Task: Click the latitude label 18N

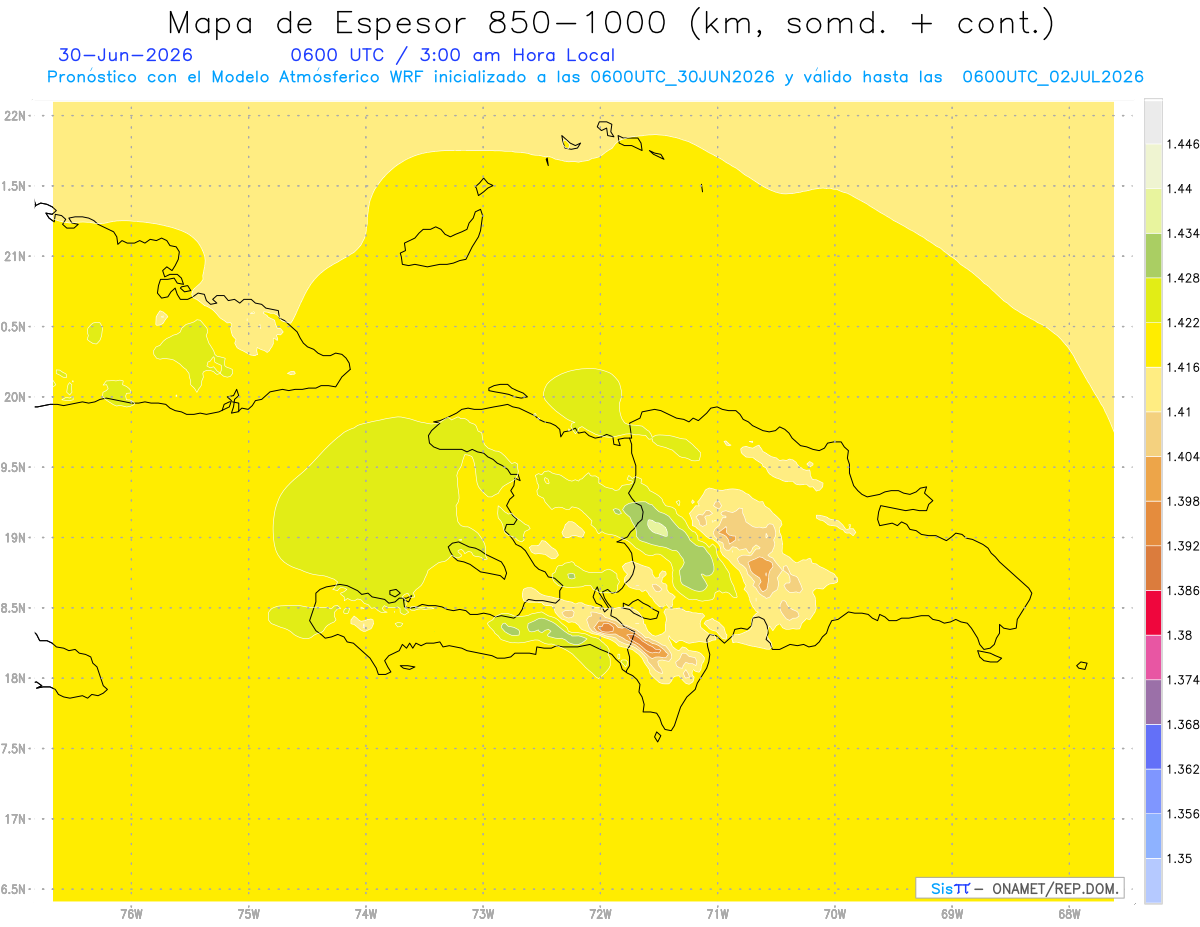Action: tap(17, 678)
